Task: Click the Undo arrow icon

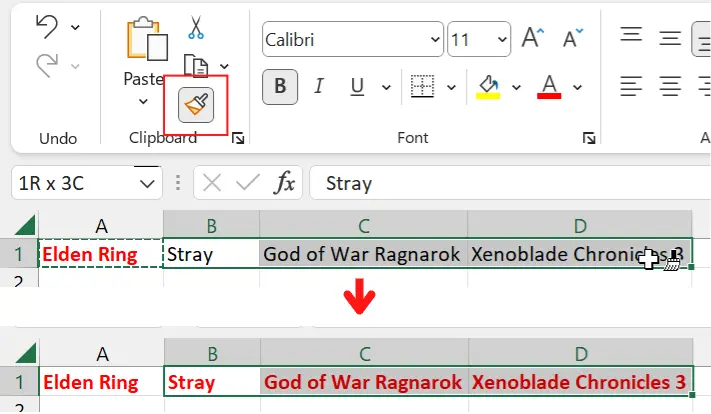Action: (47, 26)
